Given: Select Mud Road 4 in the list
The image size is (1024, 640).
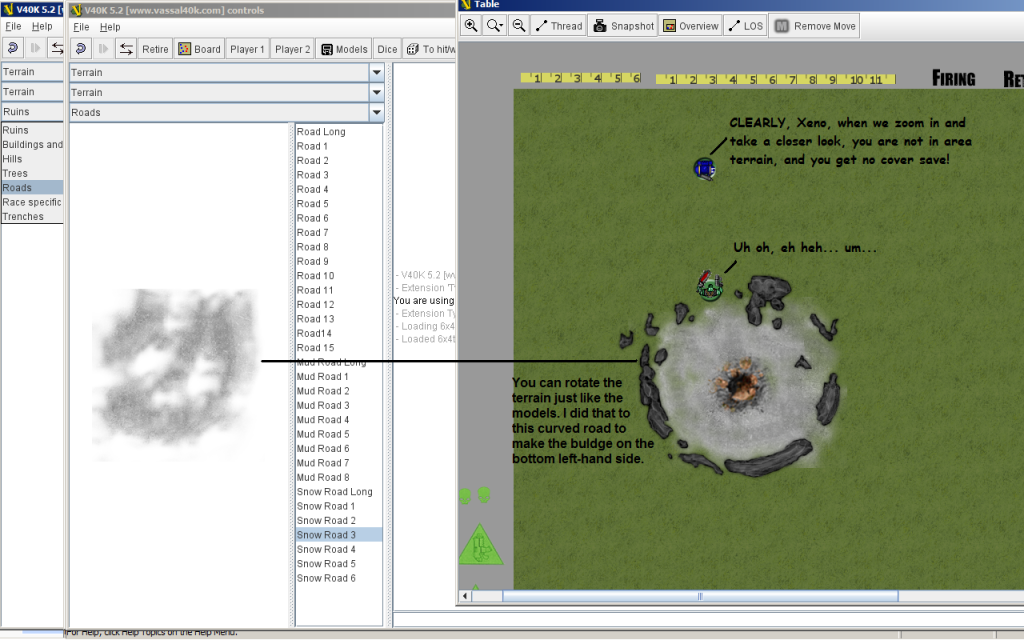Looking at the screenshot, I should coord(338,419).
